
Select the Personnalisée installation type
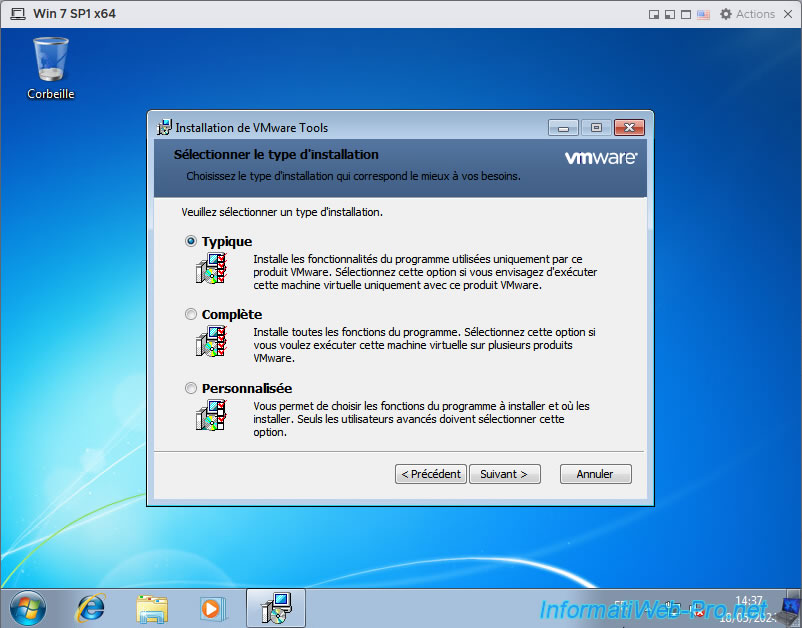[191, 388]
